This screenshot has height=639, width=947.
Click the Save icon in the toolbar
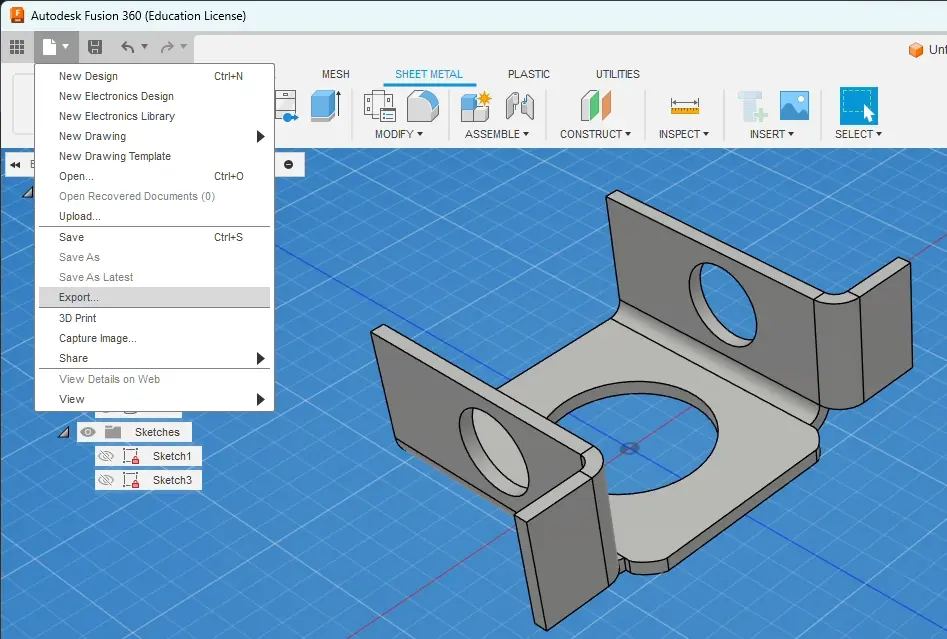coord(95,46)
